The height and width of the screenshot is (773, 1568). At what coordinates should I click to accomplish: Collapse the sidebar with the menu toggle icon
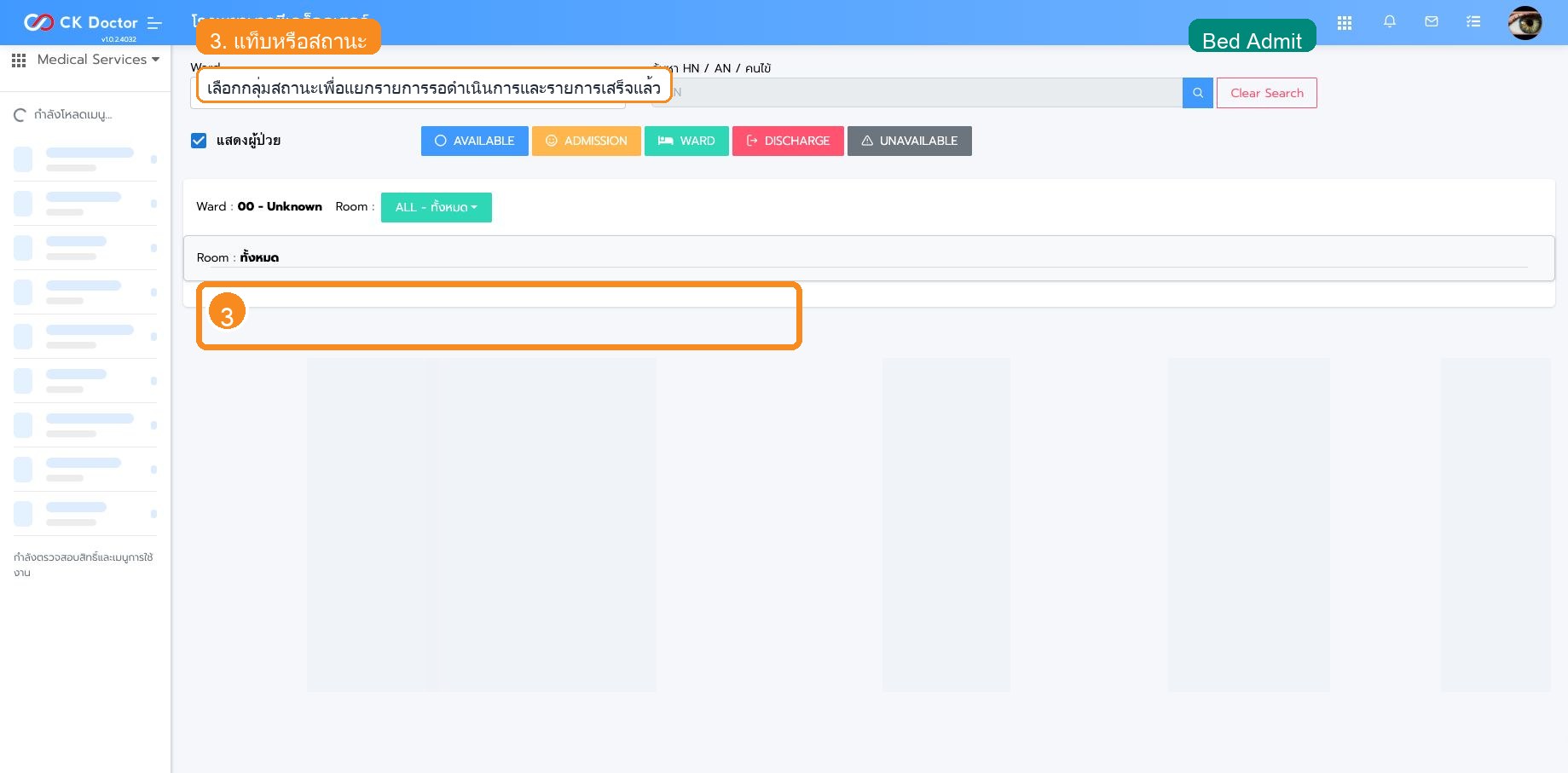tap(154, 23)
